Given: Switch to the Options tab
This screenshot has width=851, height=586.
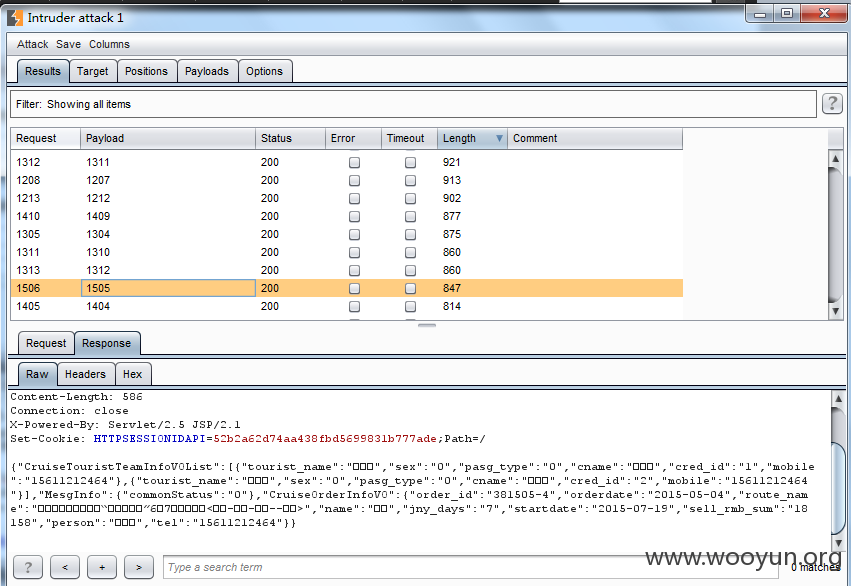Looking at the screenshot, I should pyautogui.click(x=265, y=71).
